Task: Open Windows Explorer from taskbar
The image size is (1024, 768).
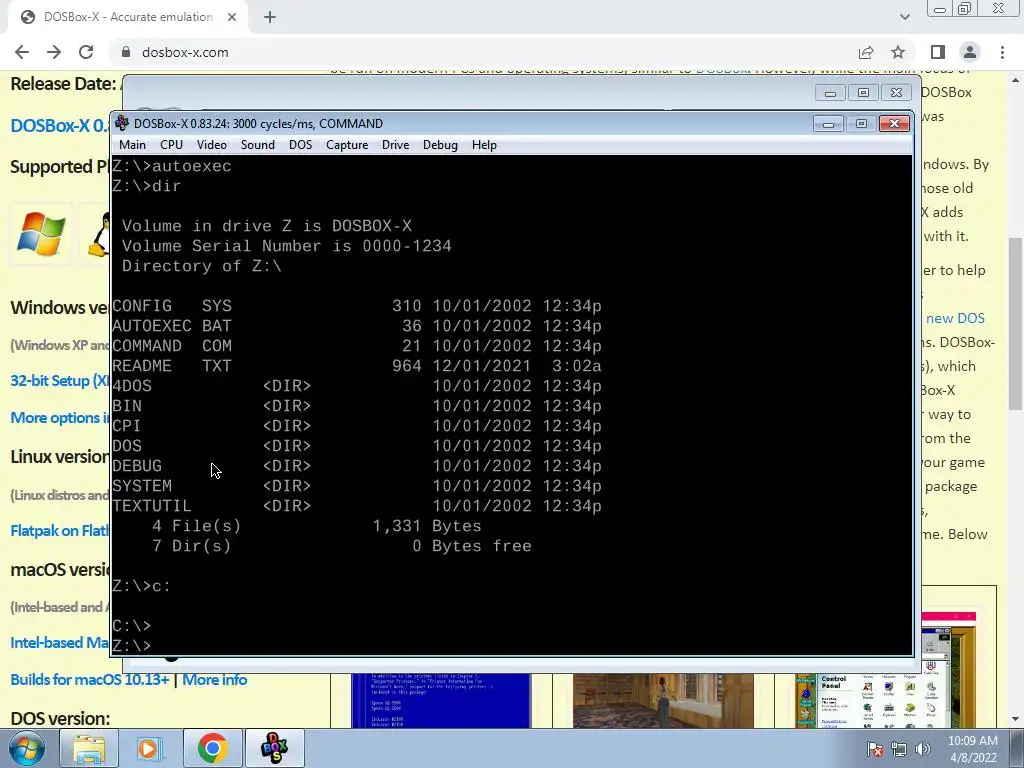Action: [89, 748]
